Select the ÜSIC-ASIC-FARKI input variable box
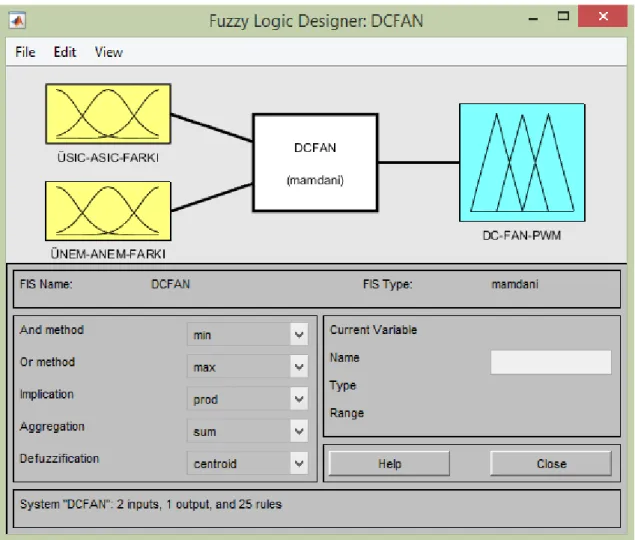Viewport: 635px width, 540px height. [108, 114]
